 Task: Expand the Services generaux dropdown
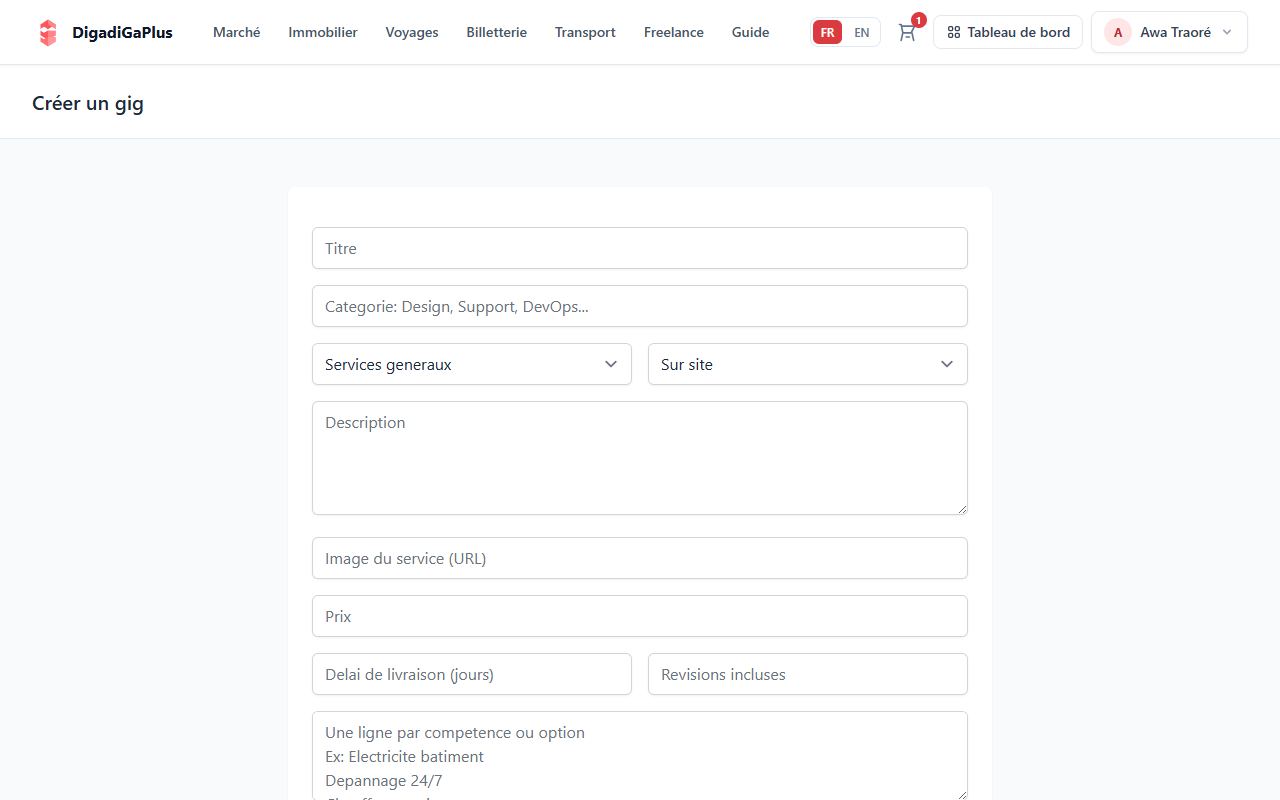472,364
